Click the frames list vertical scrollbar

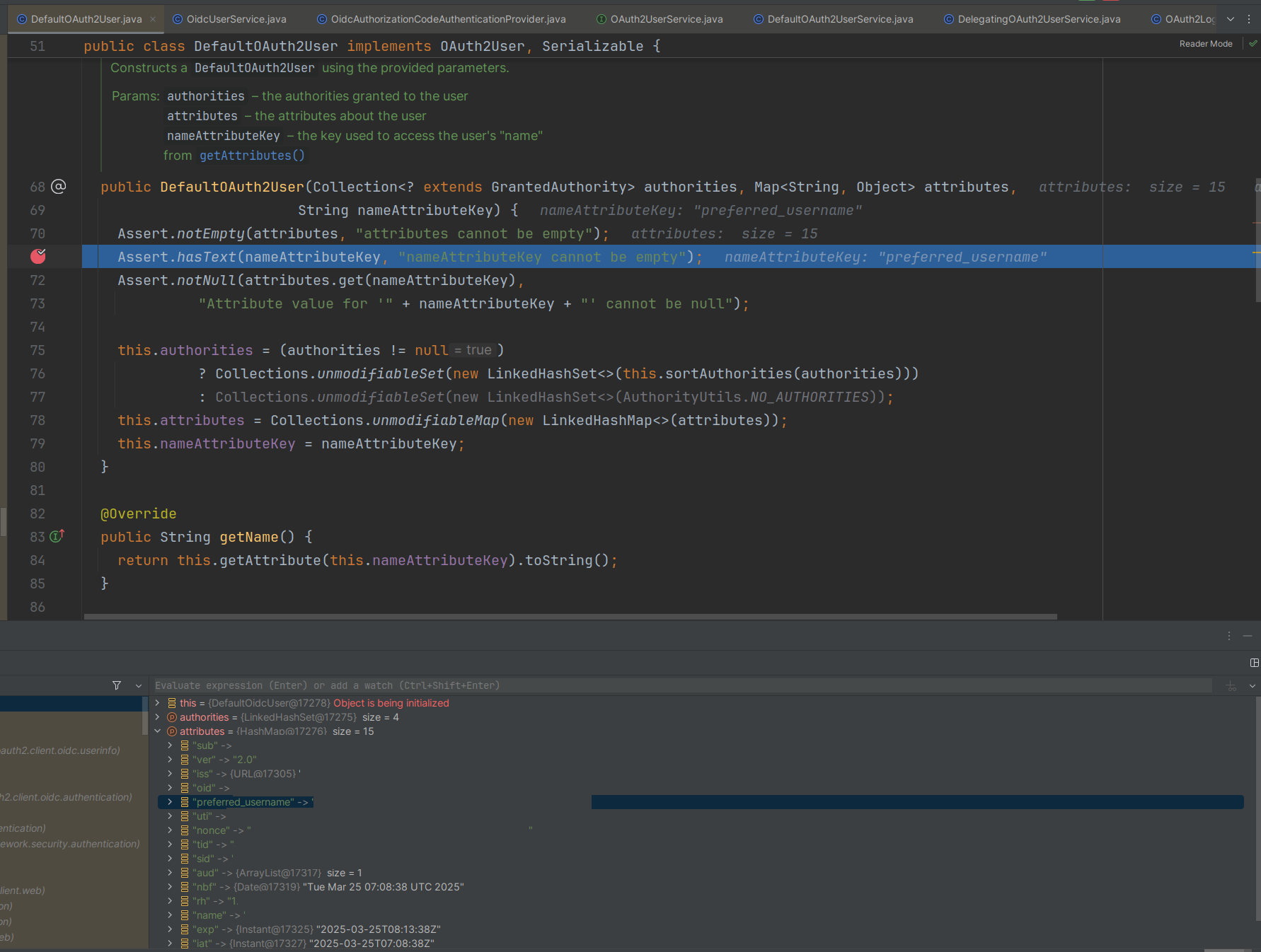145,716
